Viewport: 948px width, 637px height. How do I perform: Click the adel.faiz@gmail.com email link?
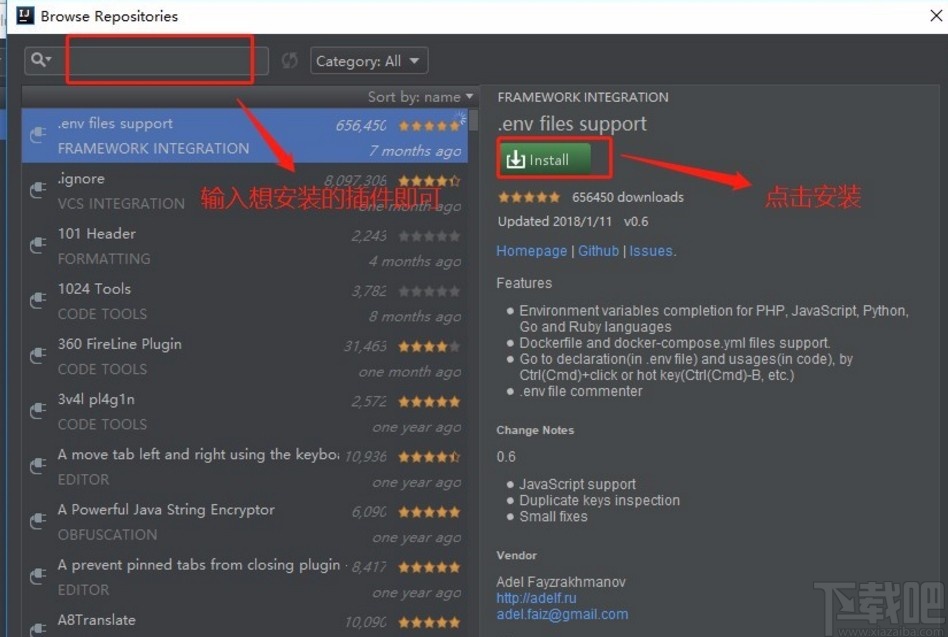click(562, 614)
